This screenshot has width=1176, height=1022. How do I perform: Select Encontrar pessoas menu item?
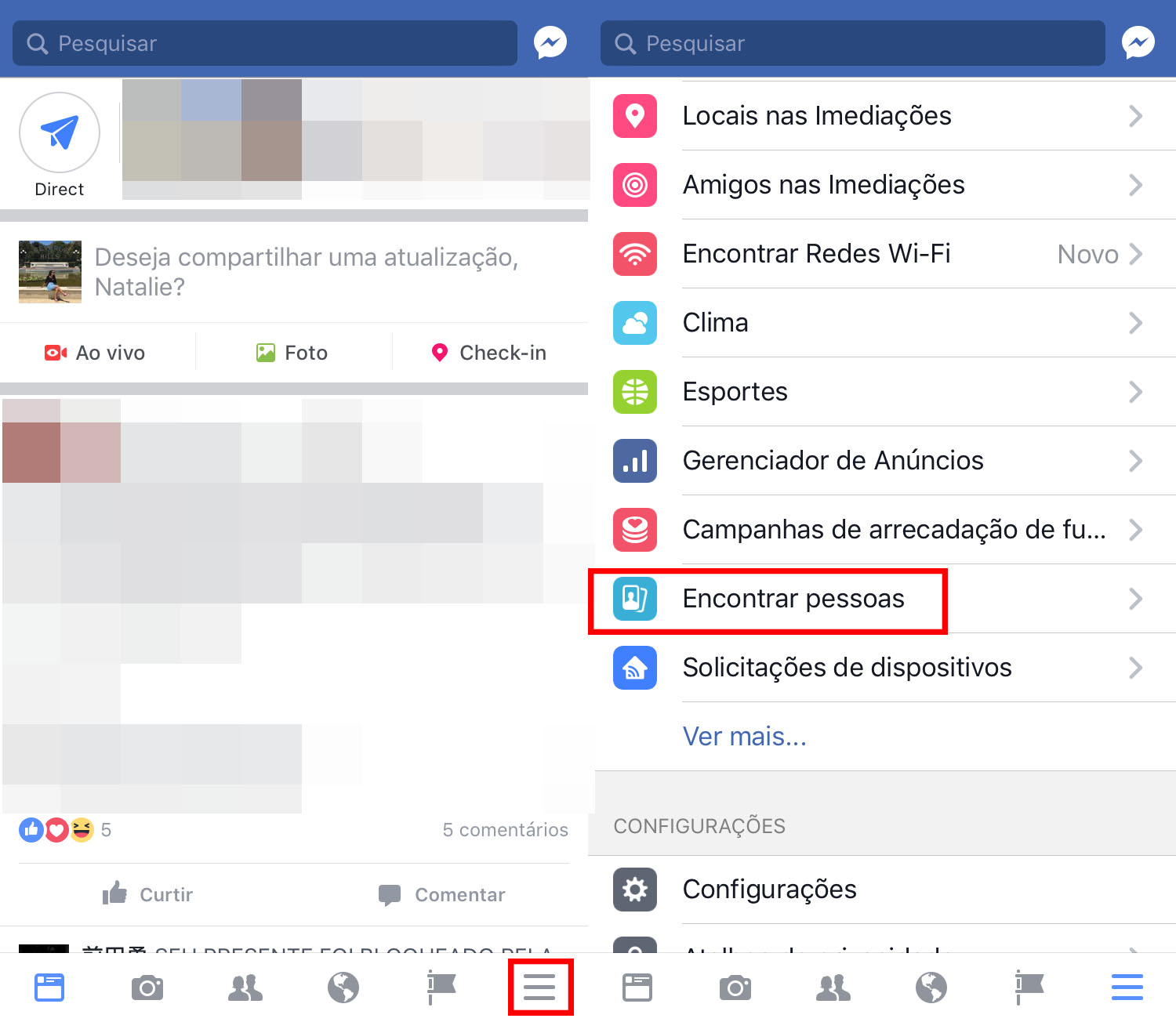(x=882, y=599)
